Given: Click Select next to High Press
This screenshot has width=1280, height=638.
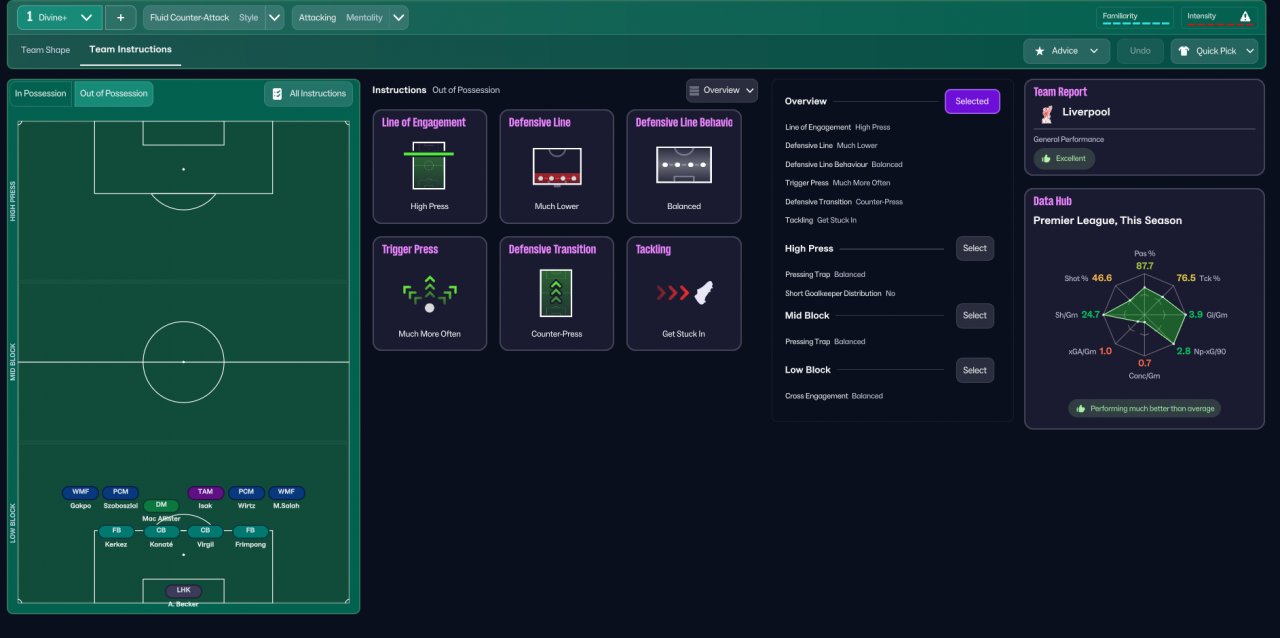Looking at the screenshot, I should click(975, 248).
